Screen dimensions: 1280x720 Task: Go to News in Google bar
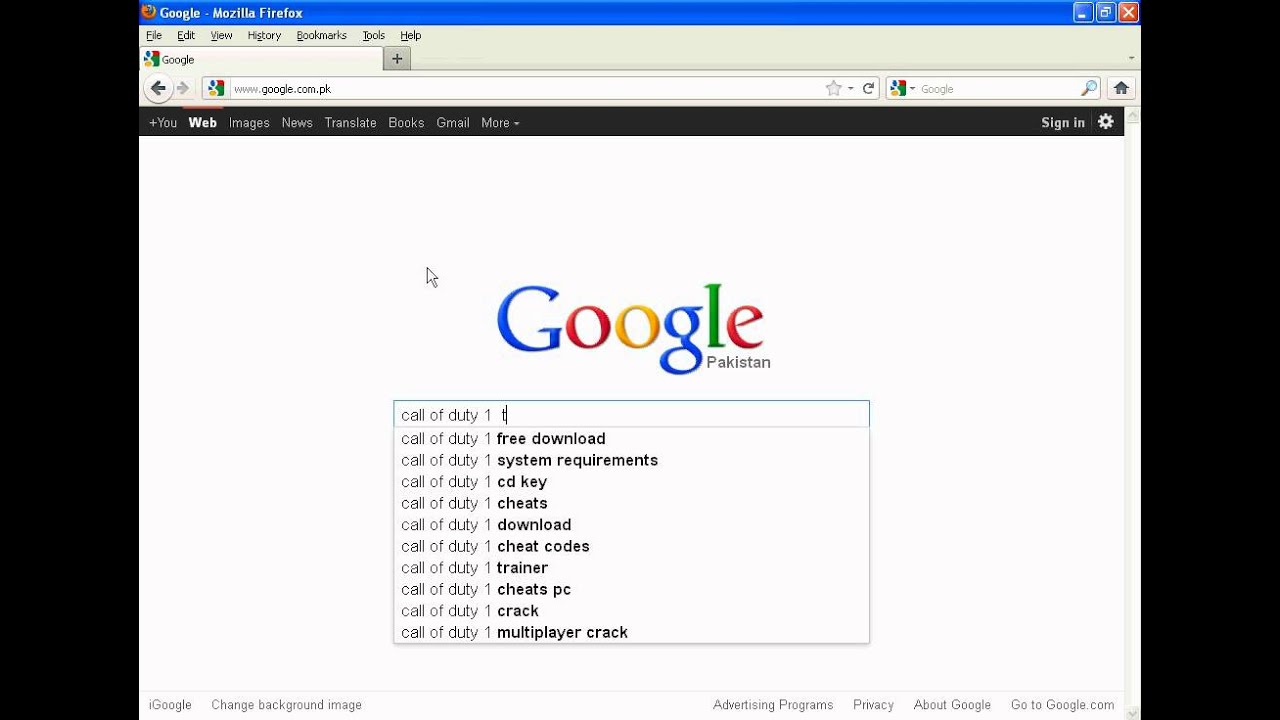297,122
